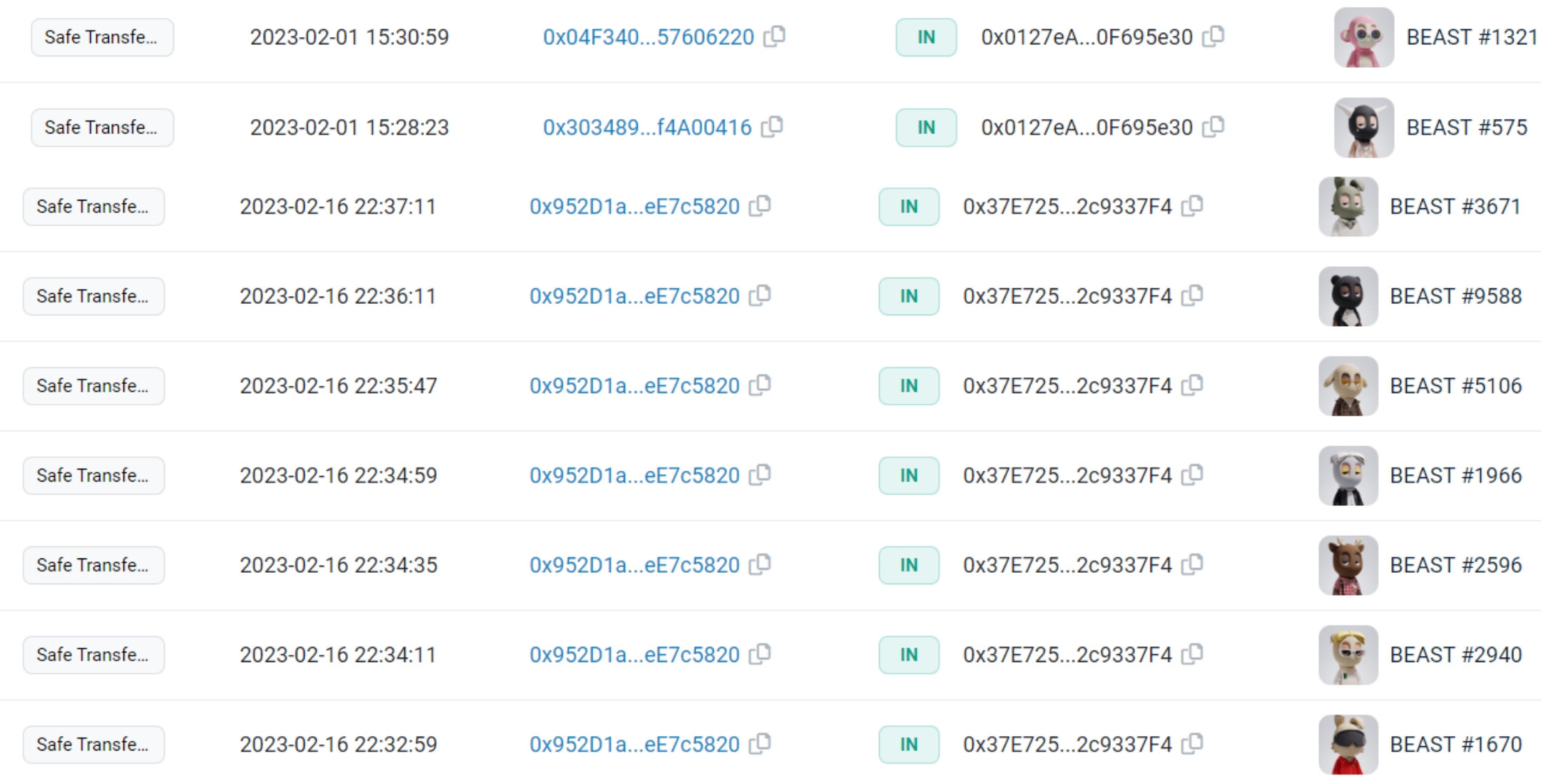Click Safe Transfe... button in the 22:36:11 row
Image resolution: width=1541 pixels, height=784 pixels.
click(x=93, y=296)
